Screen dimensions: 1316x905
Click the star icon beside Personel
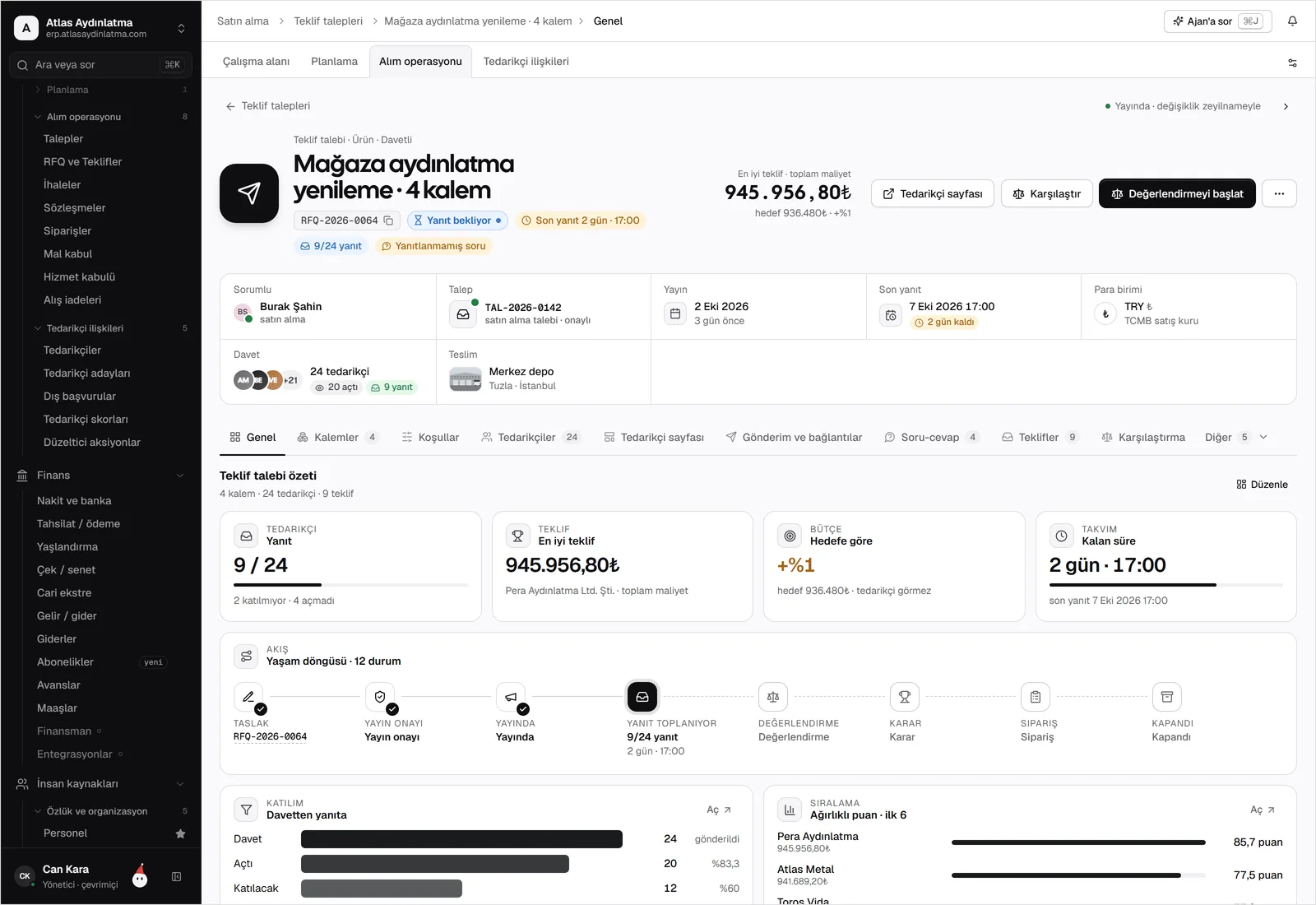pyautogui.click(x=180, y=833)
